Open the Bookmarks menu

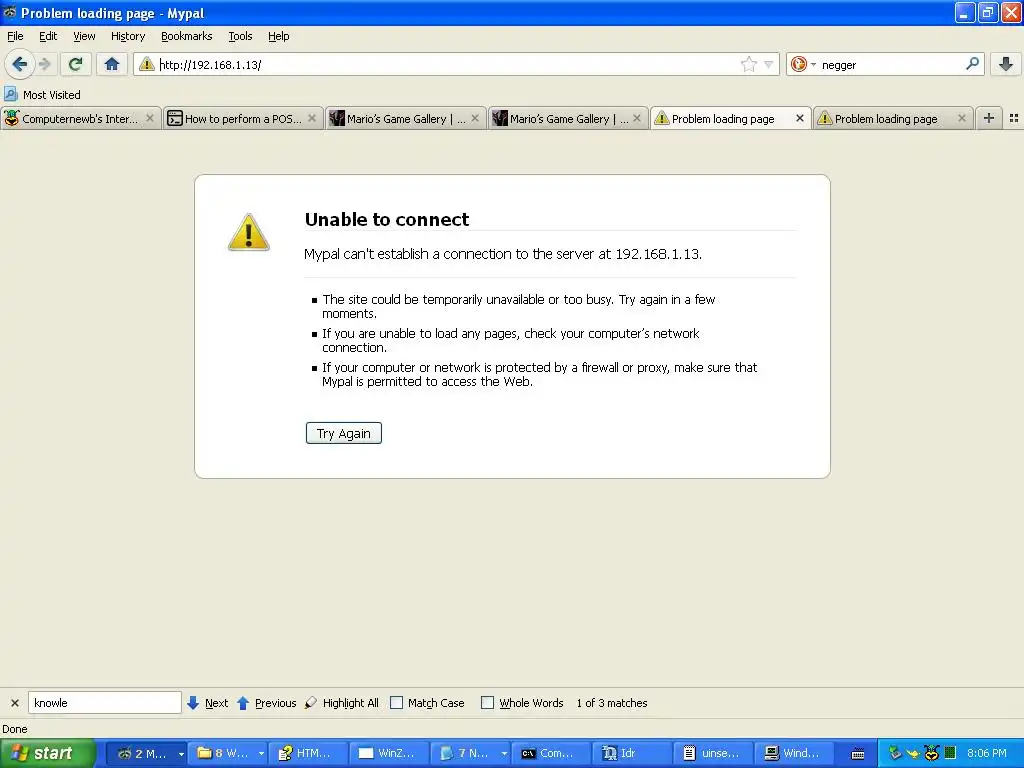187,36
